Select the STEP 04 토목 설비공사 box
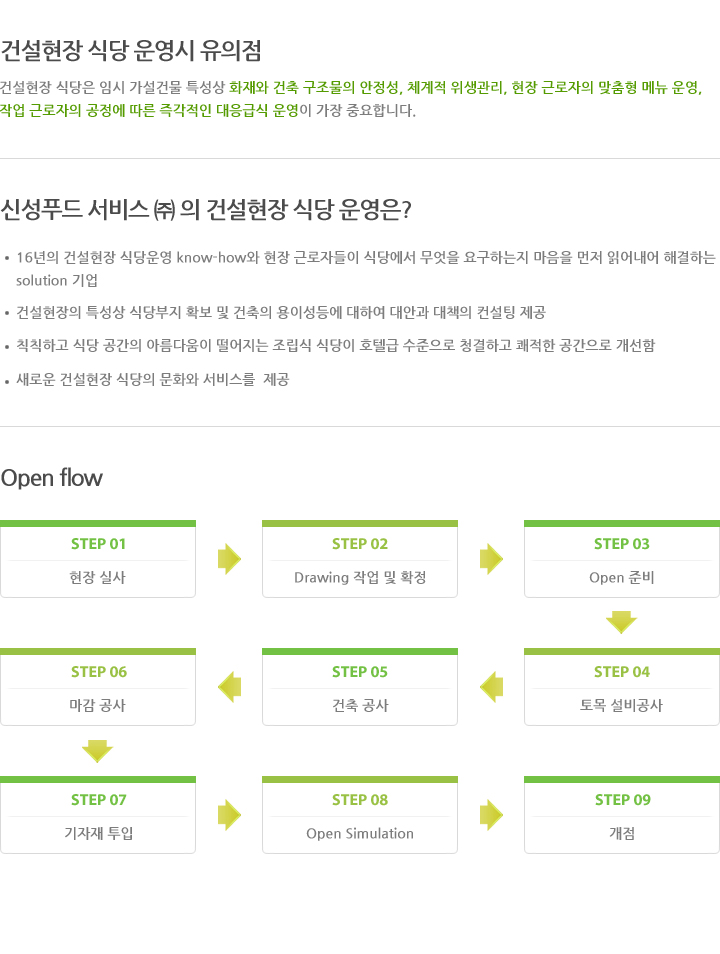Screen dimensions: 720x954 tap(622, 688)
